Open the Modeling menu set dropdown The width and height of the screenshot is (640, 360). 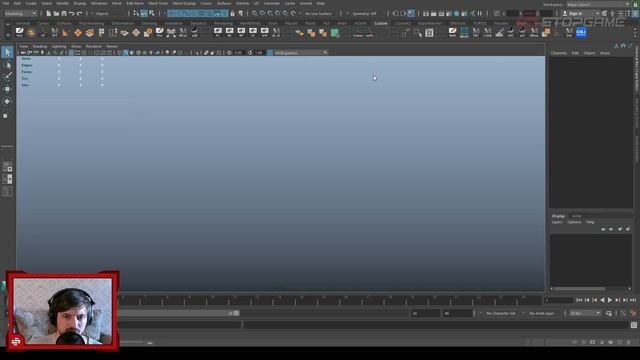click(20, 13)
